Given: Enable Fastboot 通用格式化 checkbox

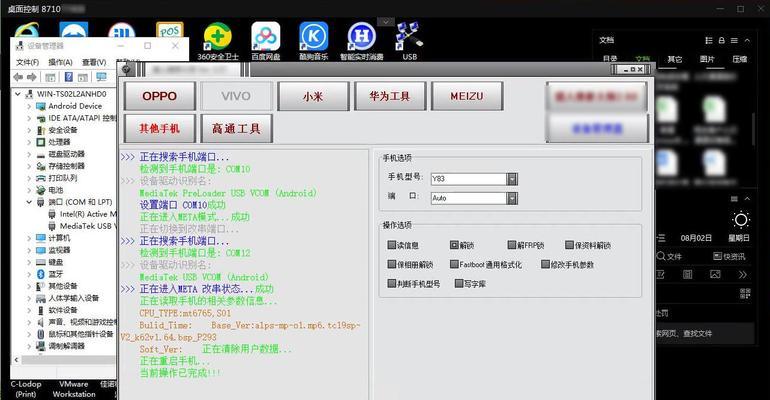Looking at the screenshot, I should 454,264.
